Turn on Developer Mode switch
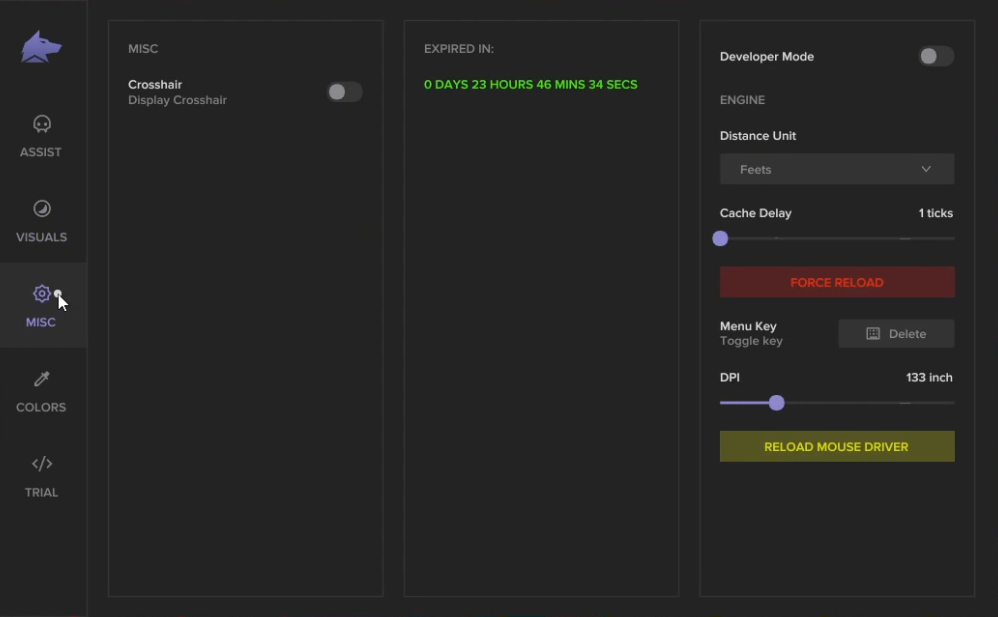Screen dimensions: 998x617 [936, 56]
